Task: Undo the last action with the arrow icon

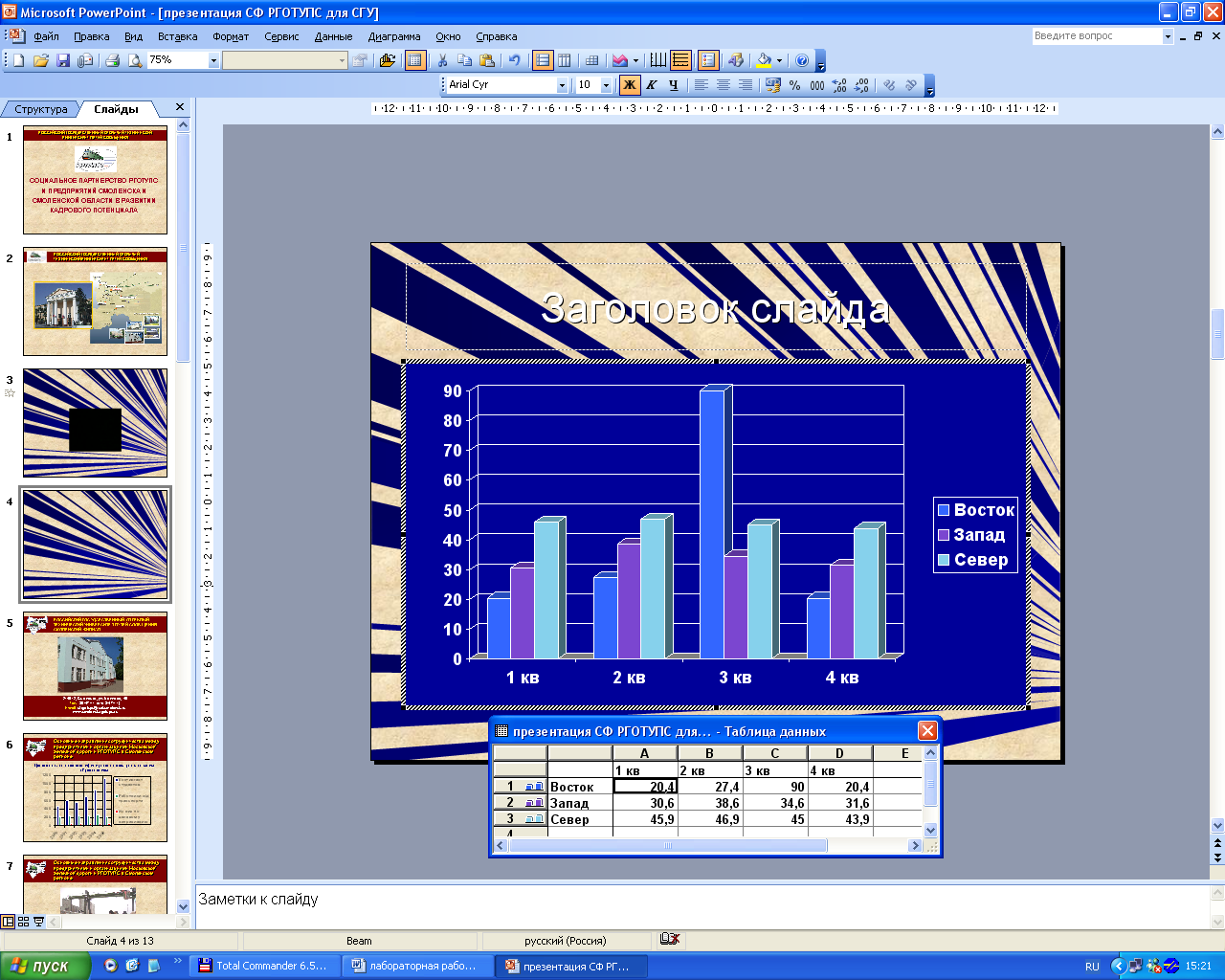Action: click(514, 60)
